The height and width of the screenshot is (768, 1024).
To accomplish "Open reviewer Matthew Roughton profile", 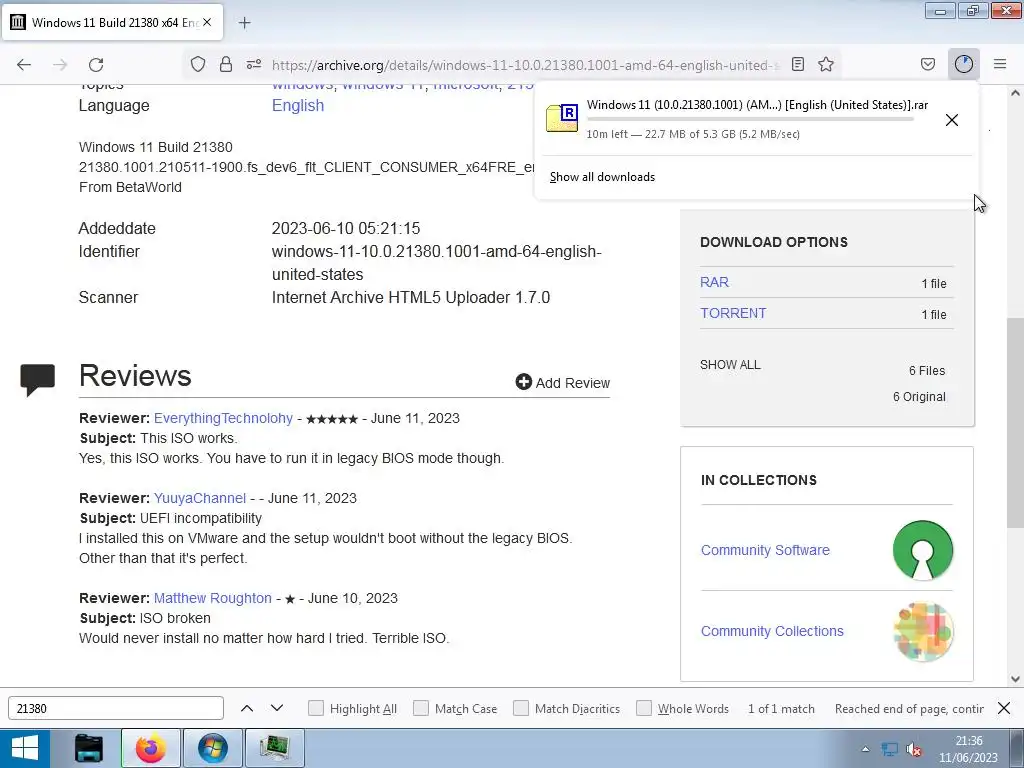I will coord(213,598).
